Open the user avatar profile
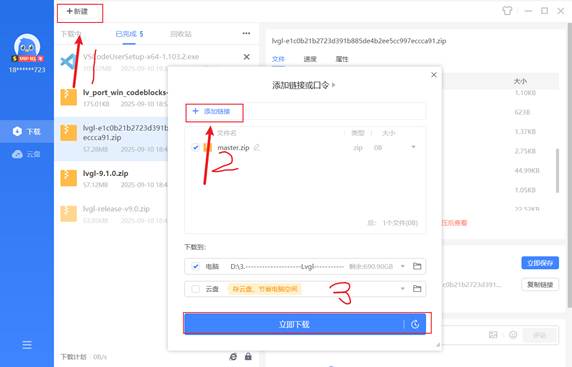This screenshot has height=367, width=572. tap(27, 46)
